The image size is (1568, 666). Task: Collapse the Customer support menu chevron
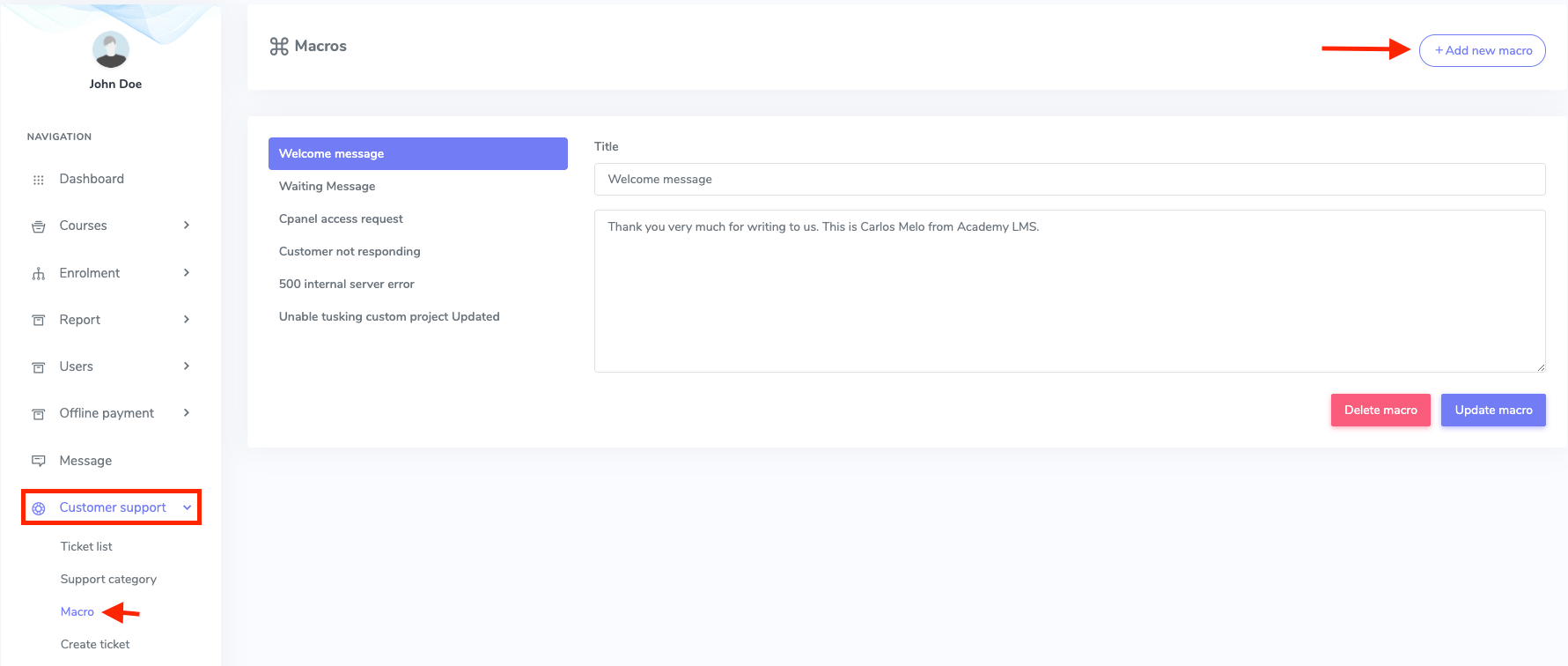coord(187,507)
